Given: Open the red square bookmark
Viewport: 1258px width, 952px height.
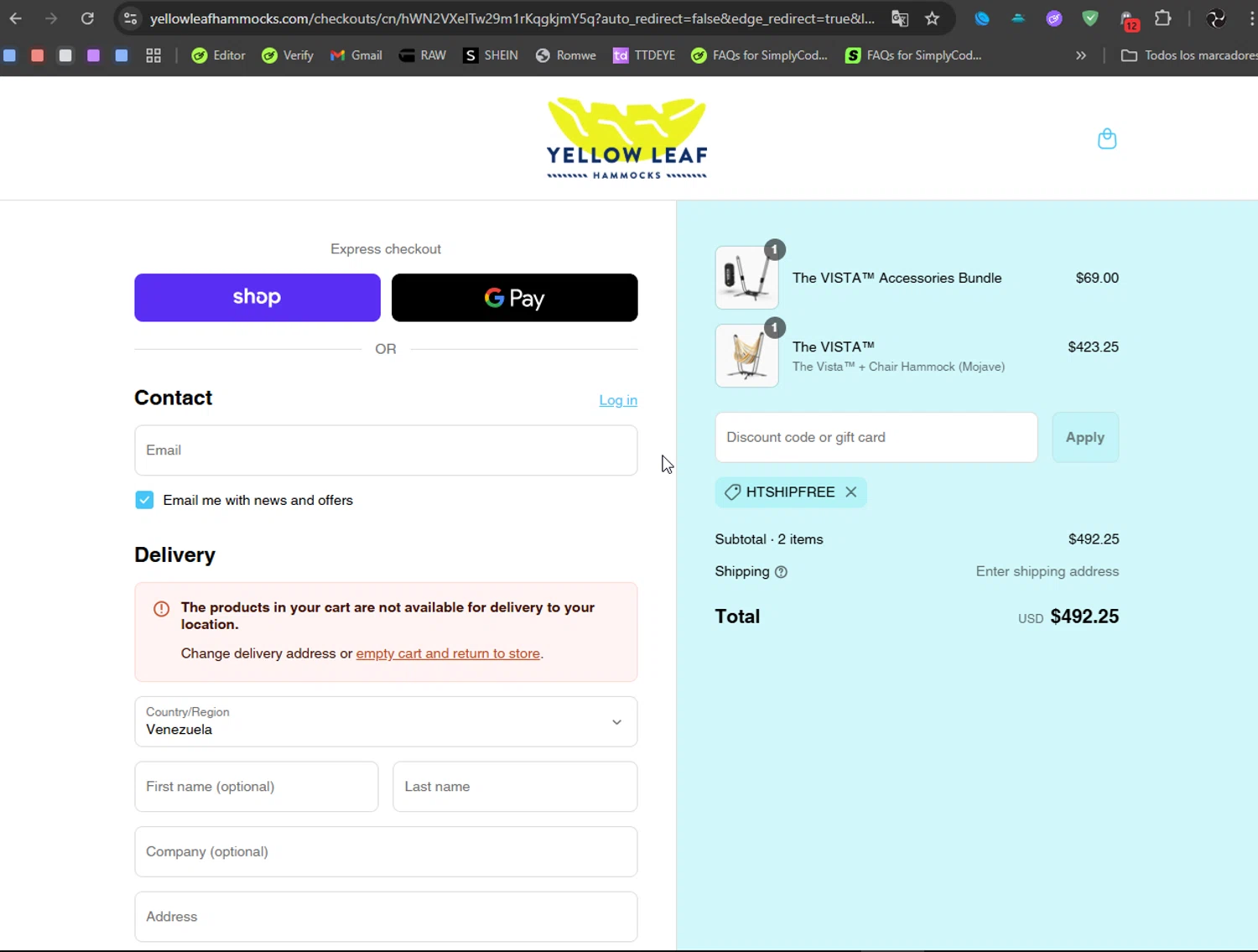Looking at the screenshot, I should [37, 55].
